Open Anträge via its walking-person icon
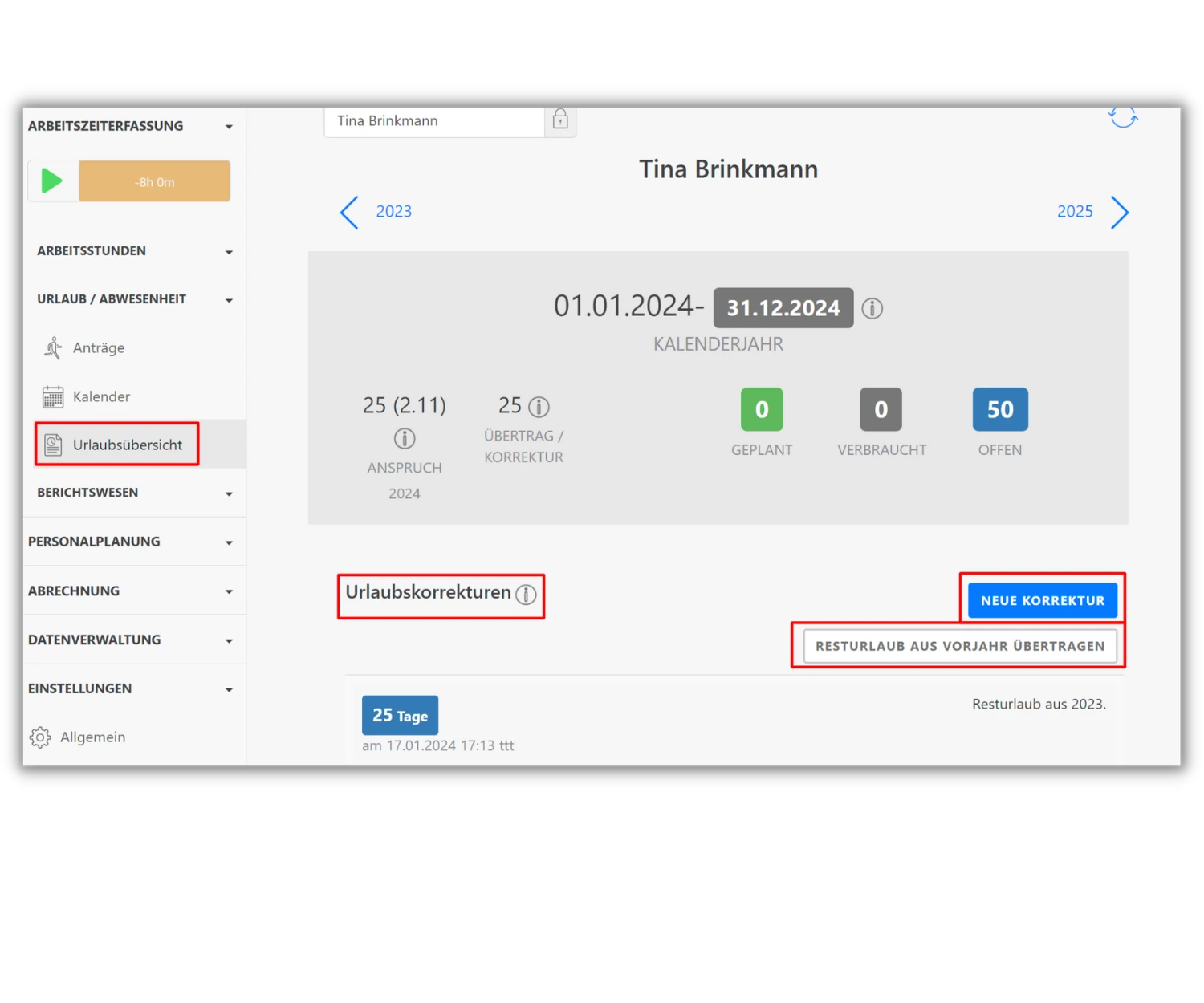The height and width of the screenshot is (1003, 1204). [52, 347]
